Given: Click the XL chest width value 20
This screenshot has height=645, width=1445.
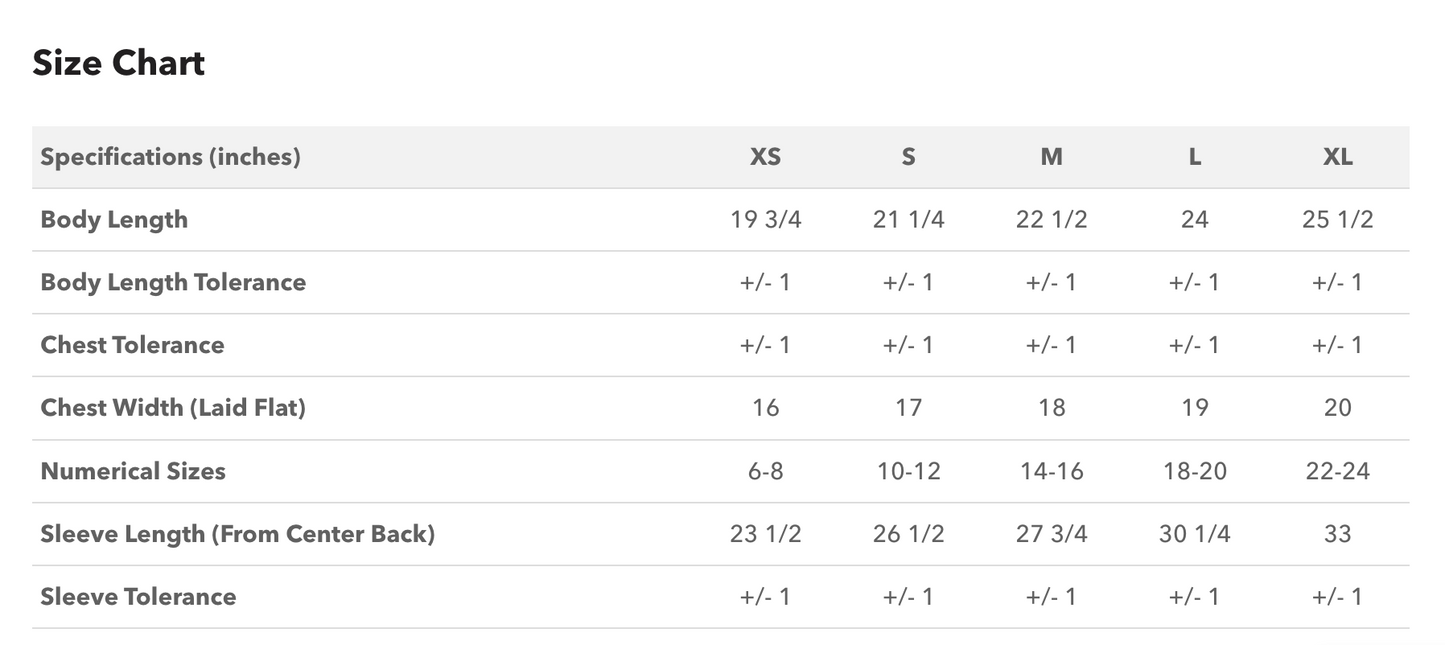Looking at the screenshot, I should click(1337, 408).
